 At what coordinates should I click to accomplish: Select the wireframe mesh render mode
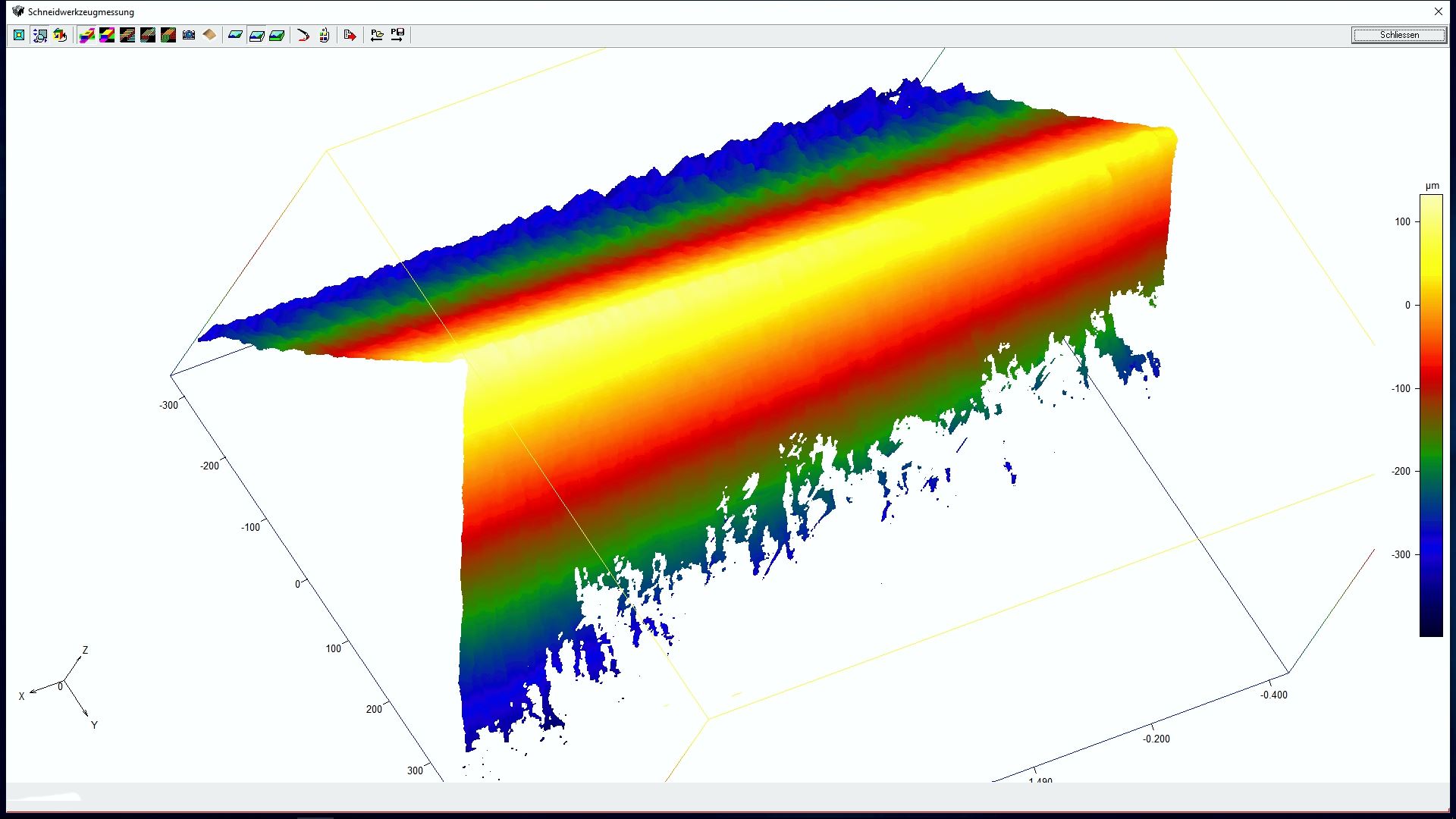(x=148, y=35)
